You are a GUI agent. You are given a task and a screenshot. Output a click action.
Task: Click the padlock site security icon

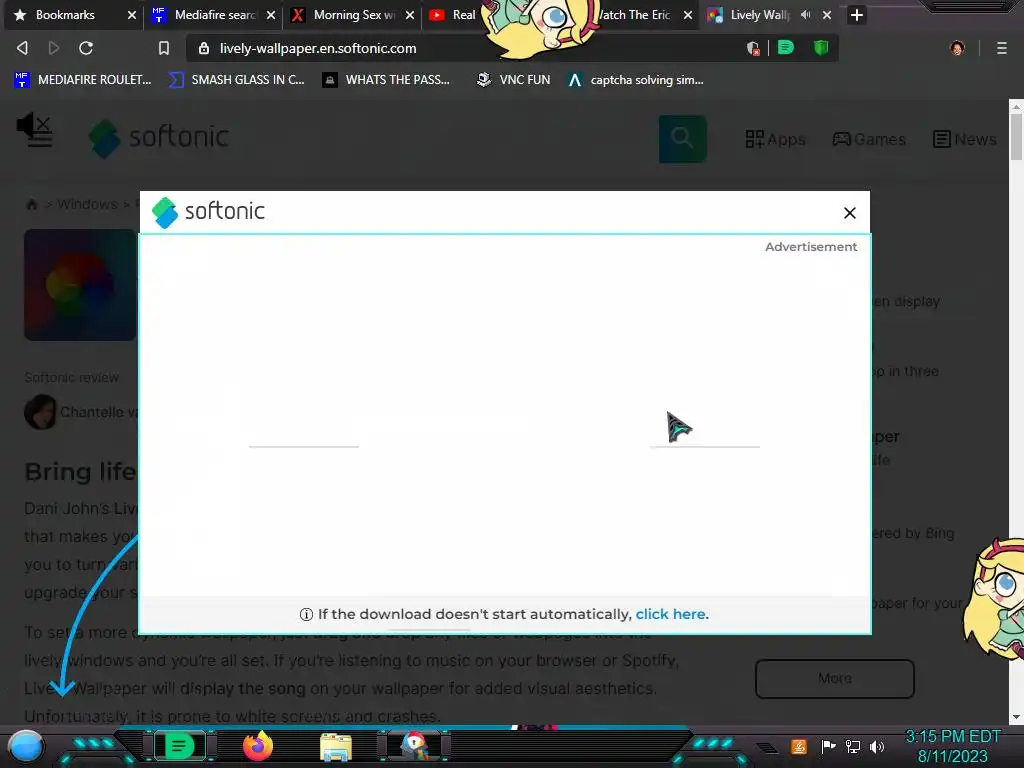pos(204,48)
